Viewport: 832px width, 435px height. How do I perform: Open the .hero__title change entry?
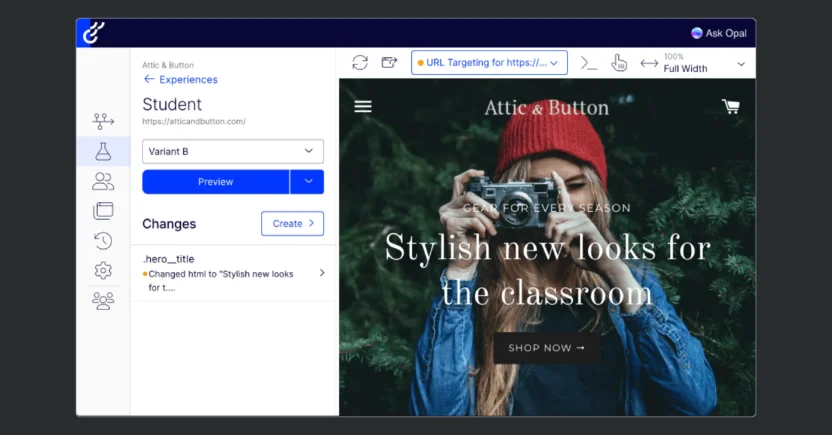(233, 273)
